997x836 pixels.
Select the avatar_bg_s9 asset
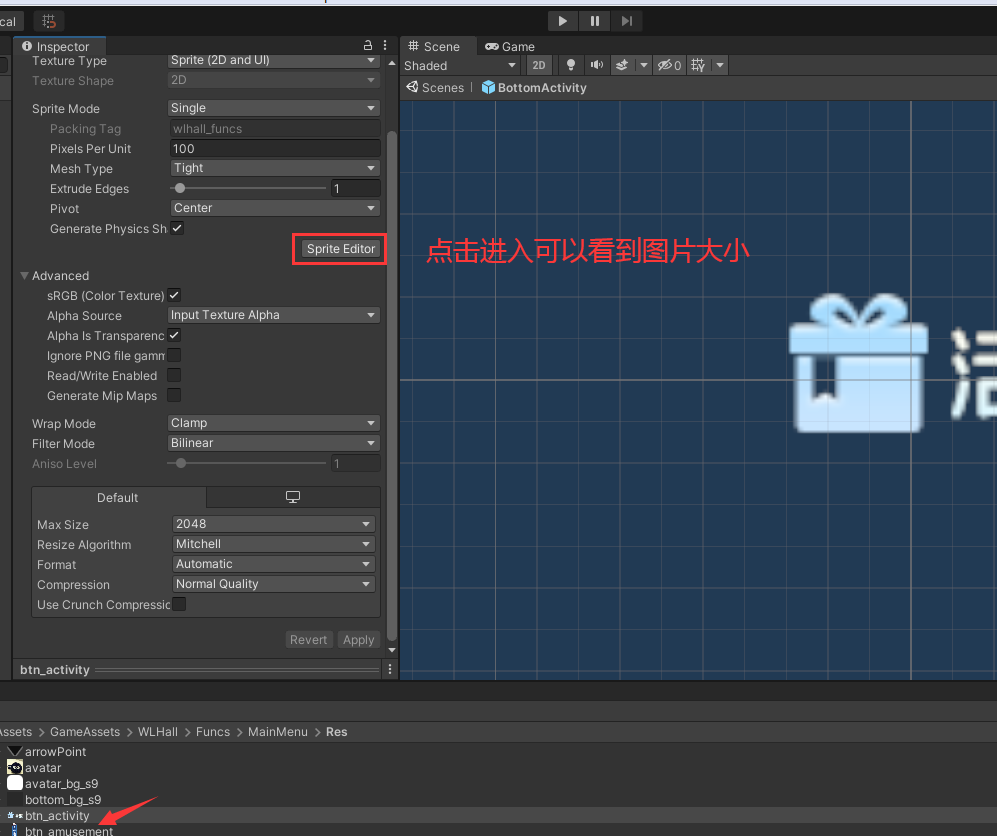click(x=61, y=783)
